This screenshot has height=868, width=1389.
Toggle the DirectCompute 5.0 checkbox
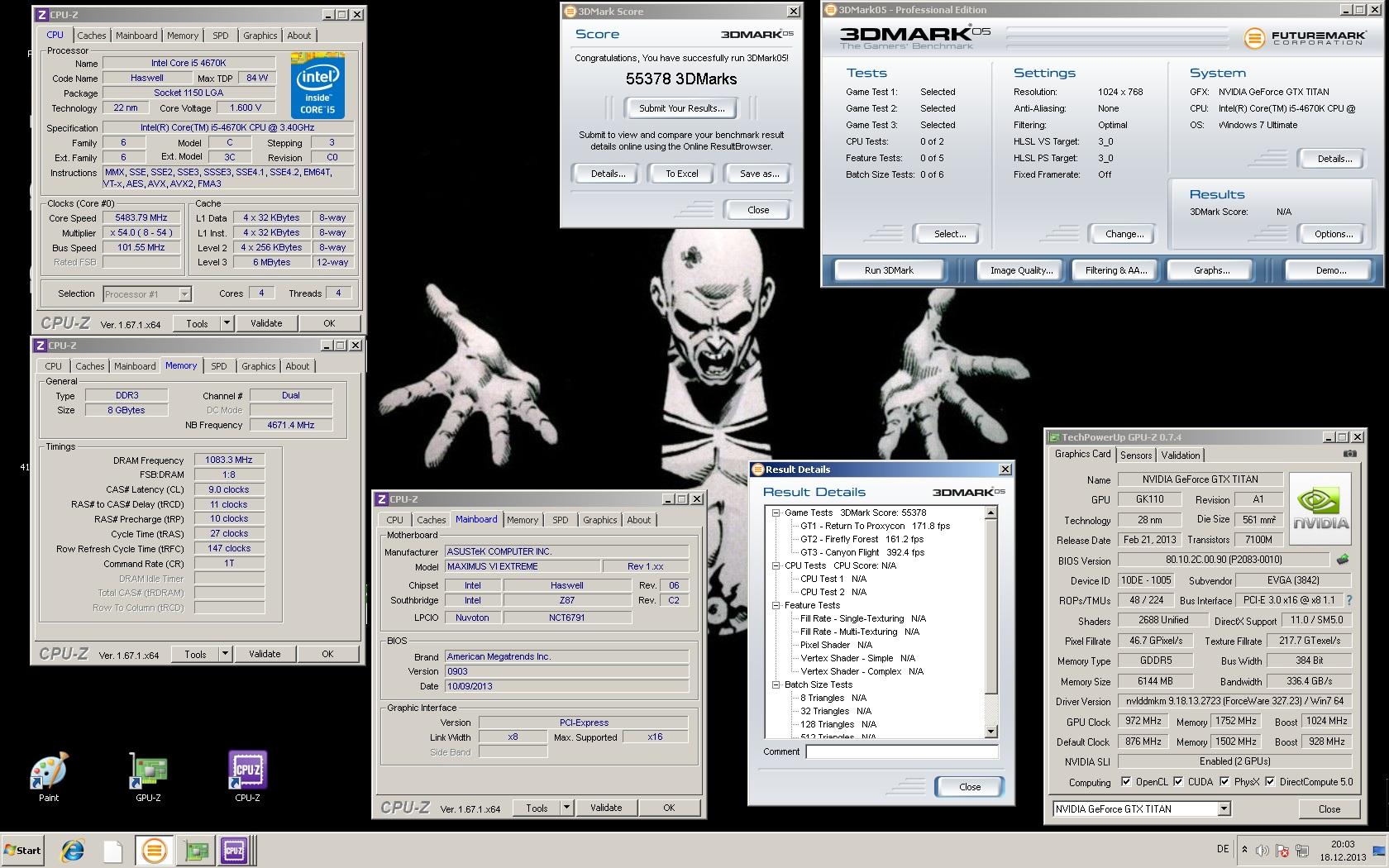pos(1269,781)
